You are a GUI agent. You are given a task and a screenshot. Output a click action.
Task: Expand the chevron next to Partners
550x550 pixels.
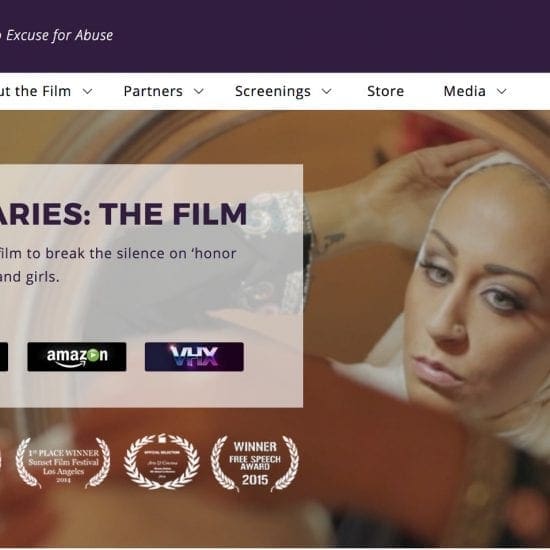point(199,92)
